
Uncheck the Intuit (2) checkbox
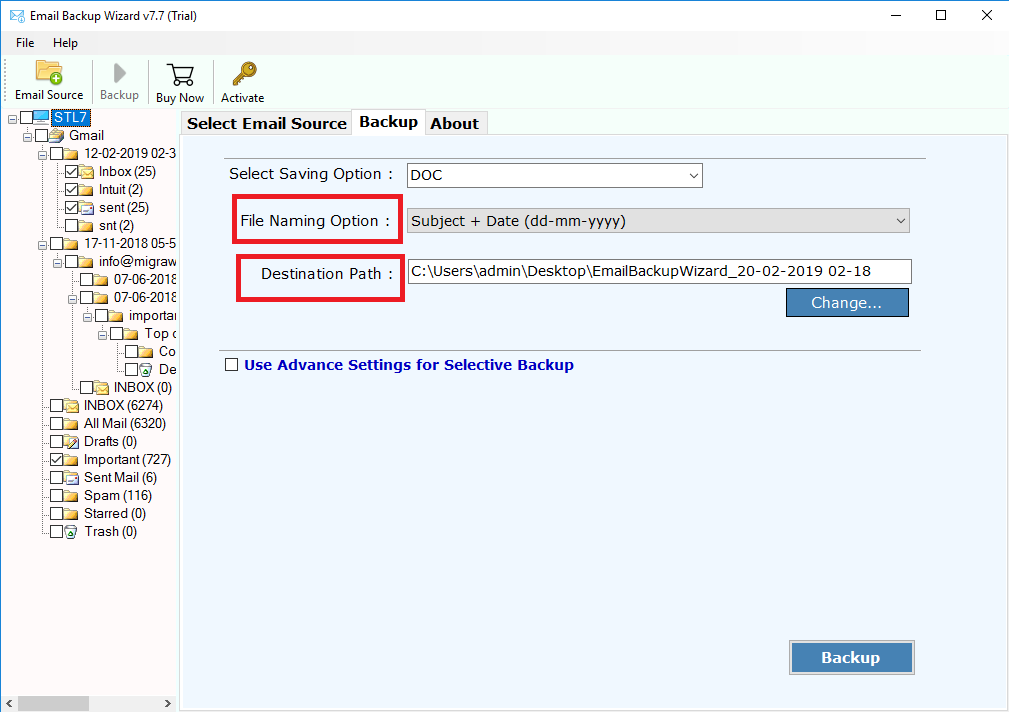coord(71,189)
